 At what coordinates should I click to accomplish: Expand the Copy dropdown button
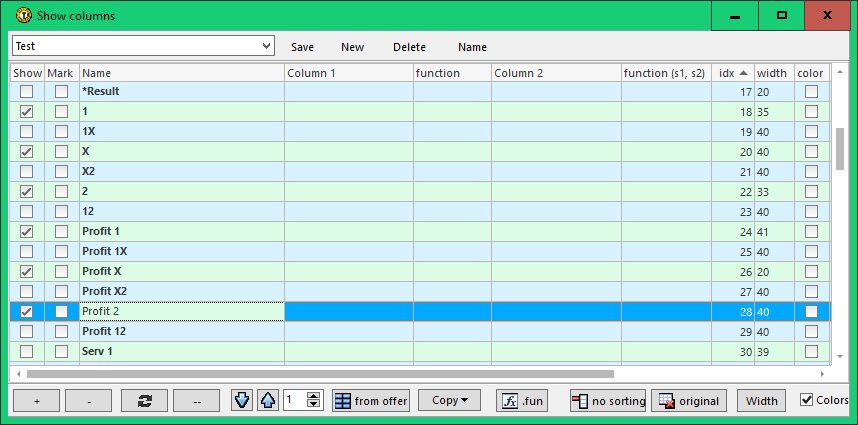pos(449,401)
